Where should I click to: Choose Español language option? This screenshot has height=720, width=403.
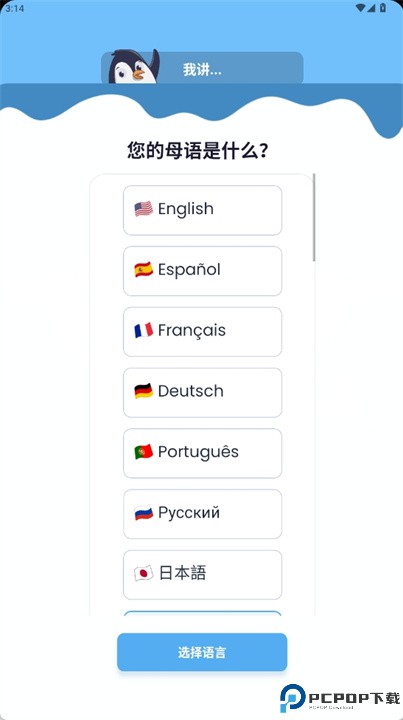point(202,271)
